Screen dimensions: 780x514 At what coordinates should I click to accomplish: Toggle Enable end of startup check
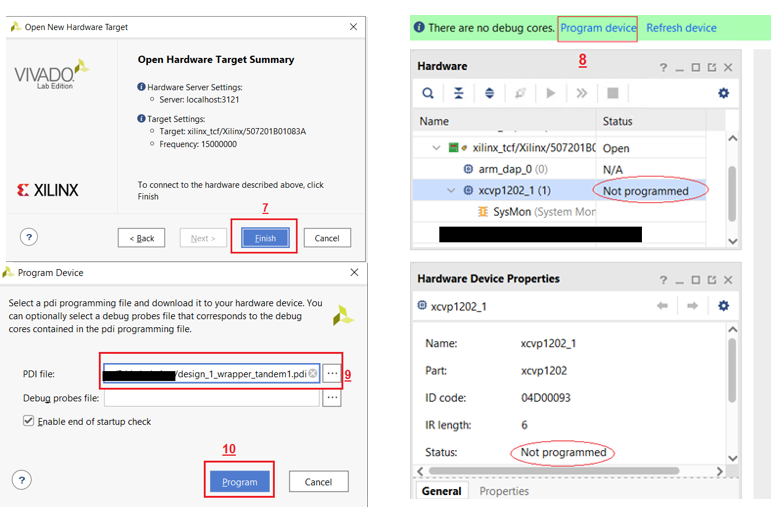pyautogui.click(x=28, y=421)
